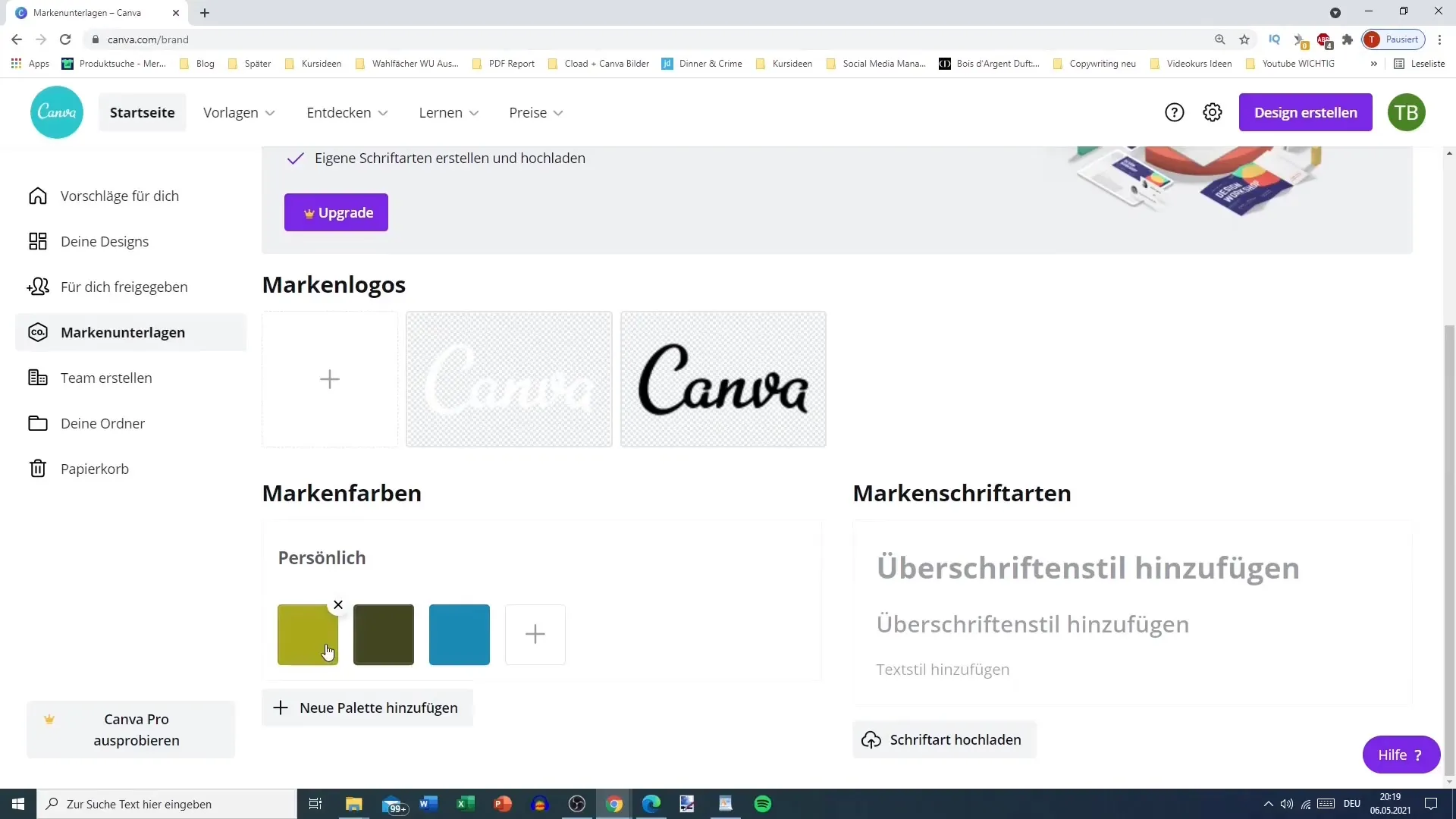The image size is (1456, 819).
Task: Open PDF Report bookmark folder
Action: pos(504,64)
